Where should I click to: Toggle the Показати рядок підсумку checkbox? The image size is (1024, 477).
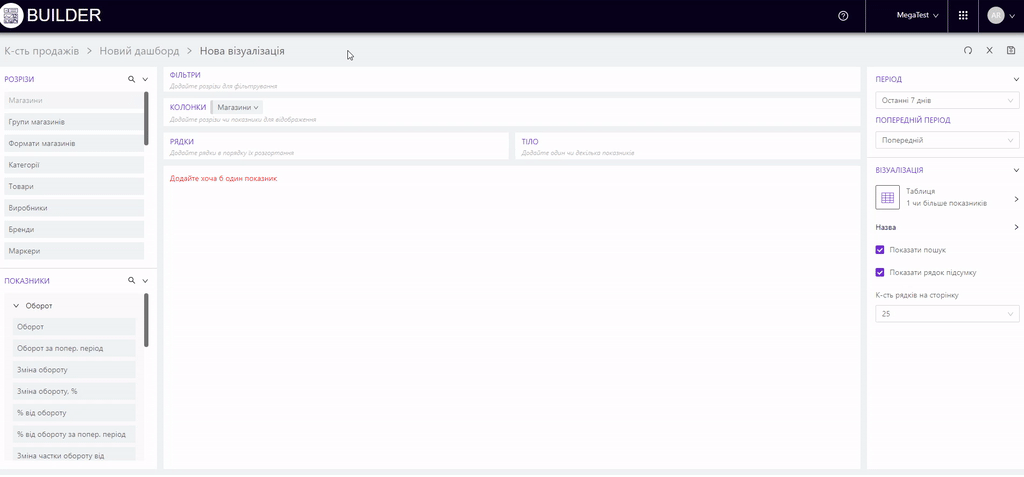click(x=880, y=272)
